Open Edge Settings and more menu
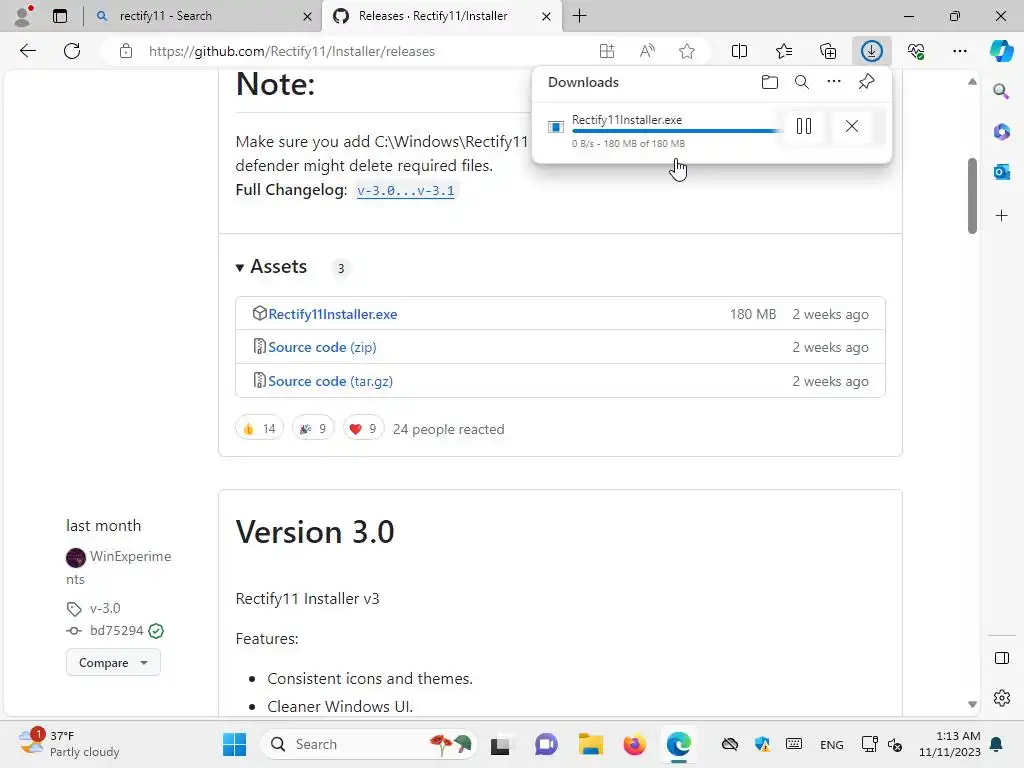1024x768 pixels. click(x=959, y=51)
